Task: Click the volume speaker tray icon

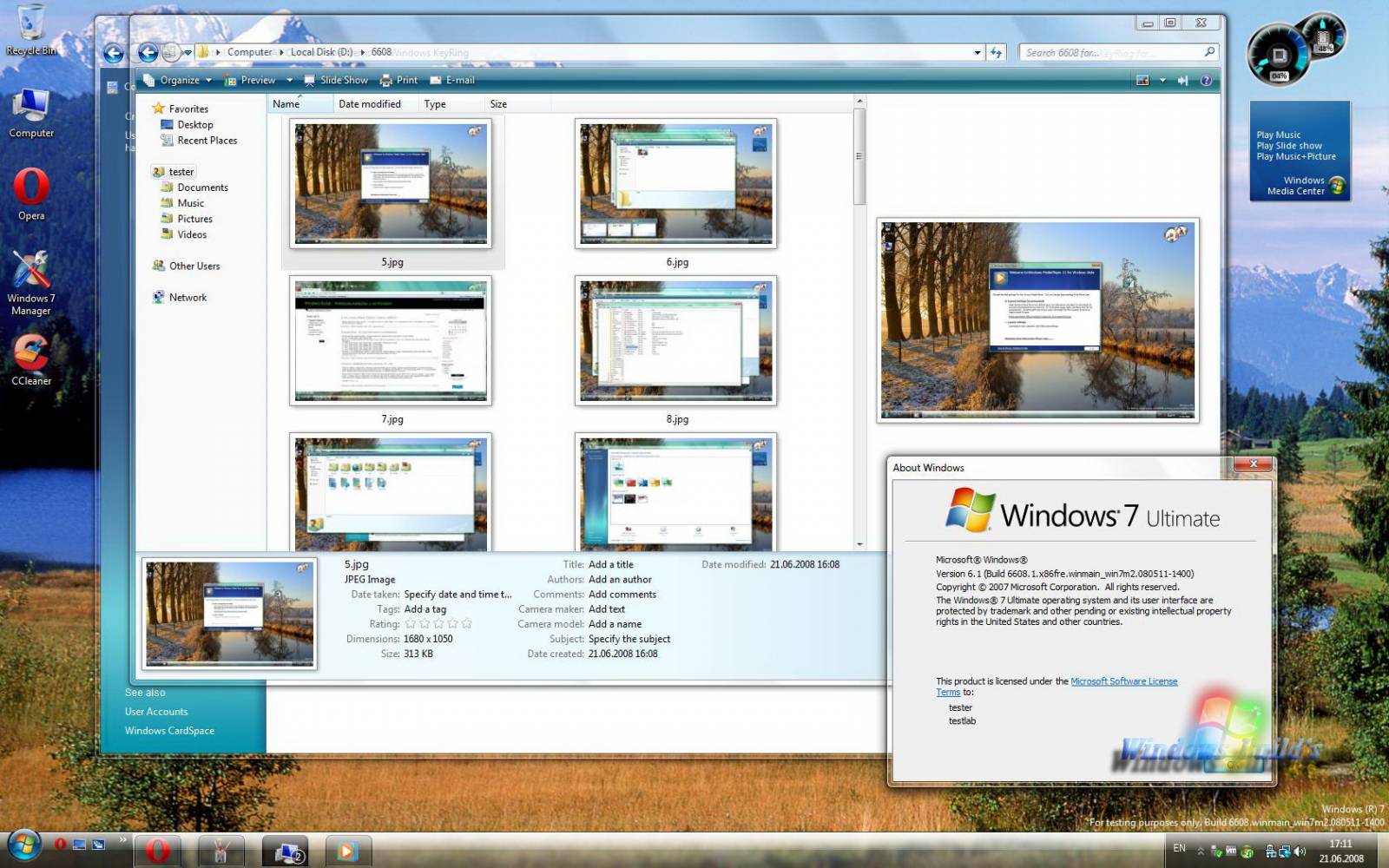Action: [x=1300, y=852]
